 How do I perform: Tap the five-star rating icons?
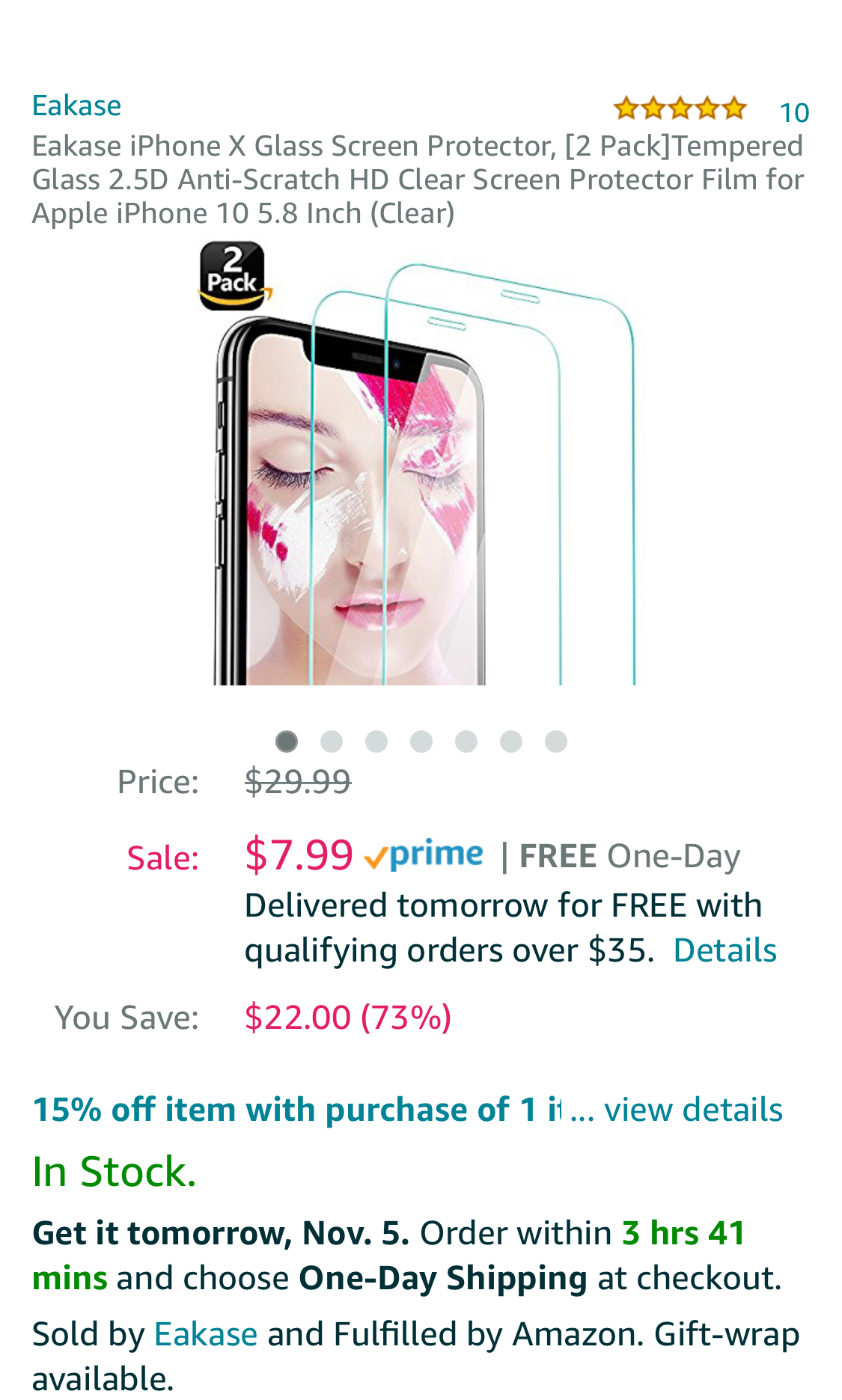tap(680, 108)
